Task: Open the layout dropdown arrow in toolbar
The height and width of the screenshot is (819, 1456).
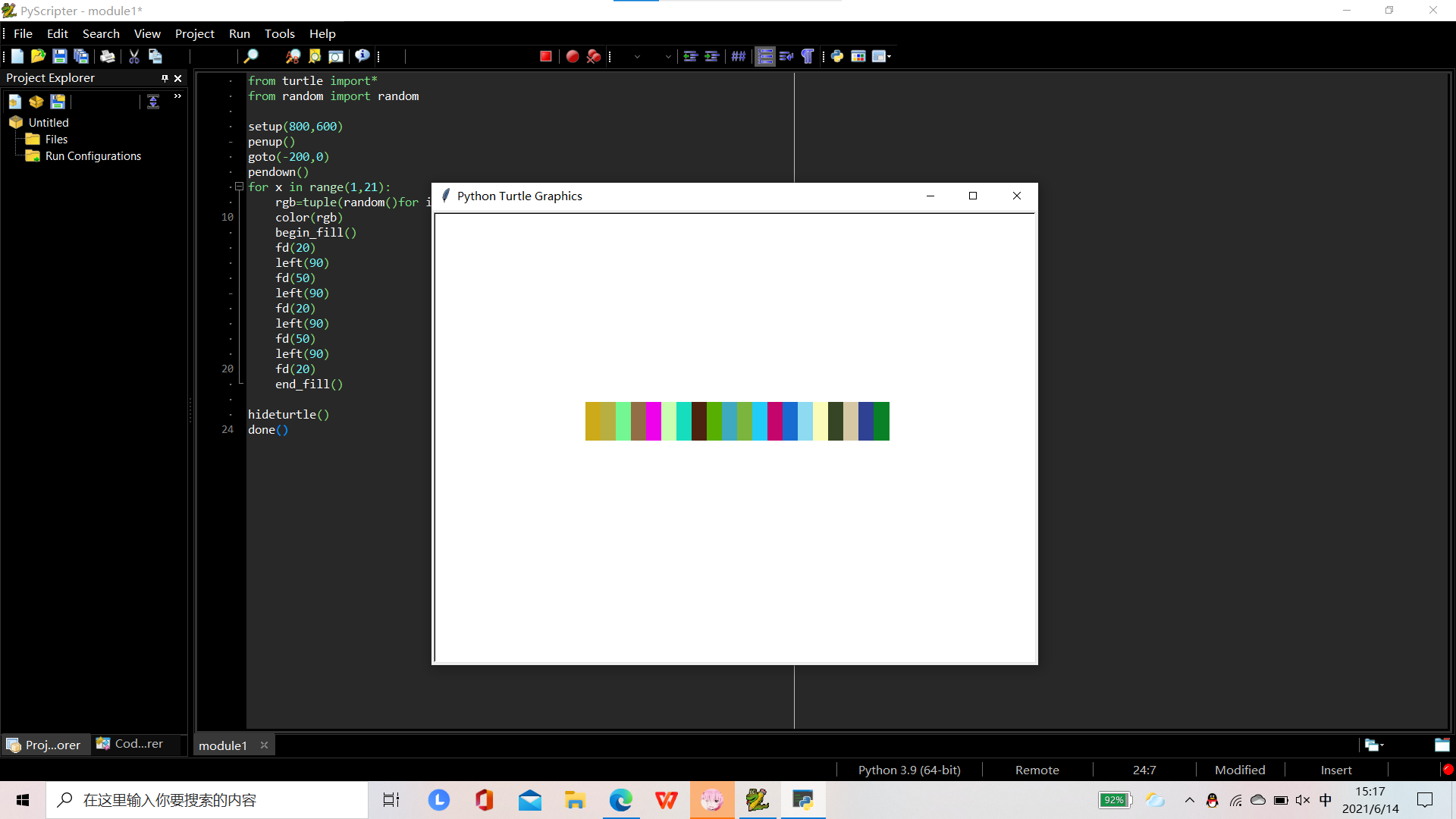Action: [889, 56]
